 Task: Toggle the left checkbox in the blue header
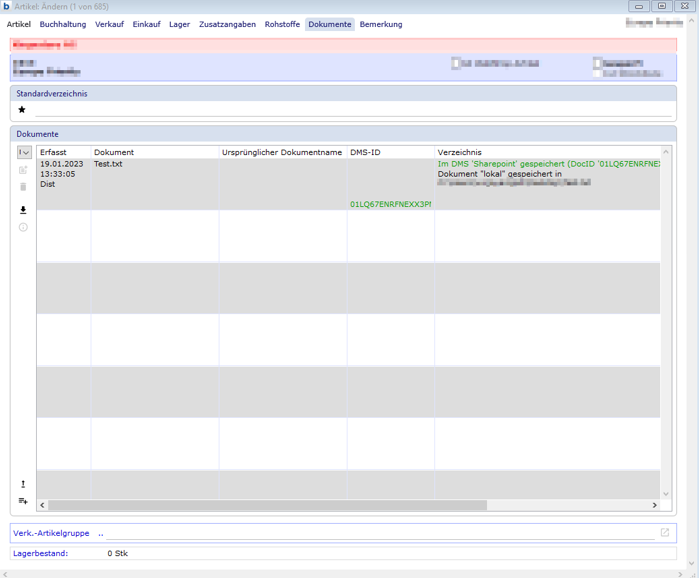tap(456, 63)
